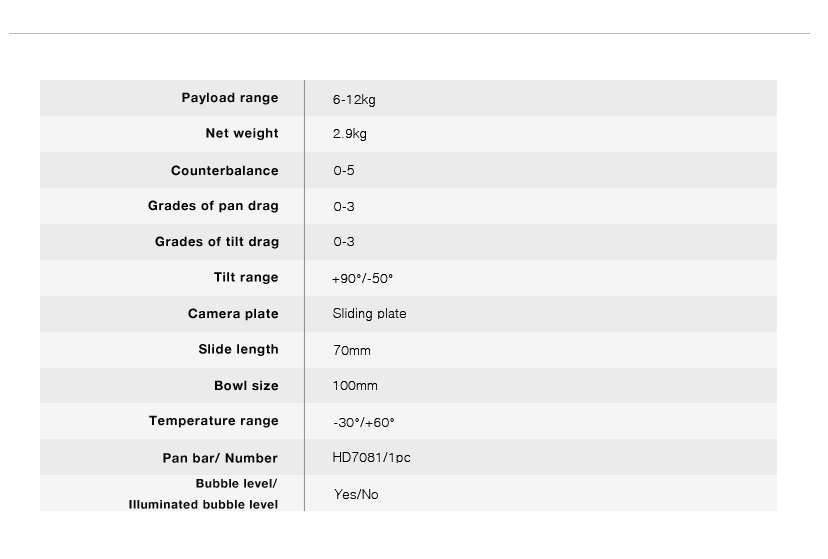Select the pan drag 0-3 value
The width and height of the screenshot is (828, 559).
click(344, 207)
